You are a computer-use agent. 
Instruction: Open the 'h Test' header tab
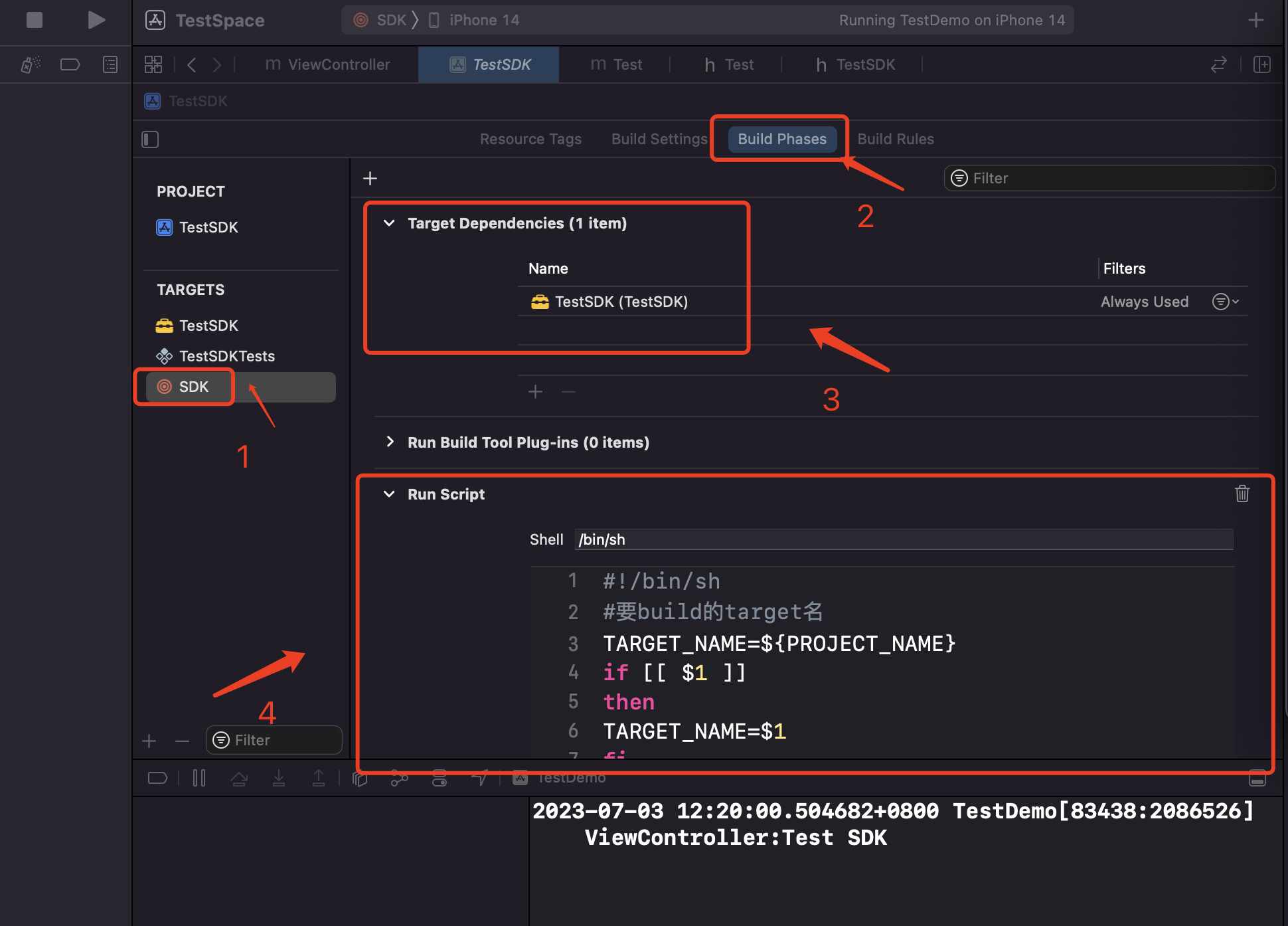coord(729,64)
